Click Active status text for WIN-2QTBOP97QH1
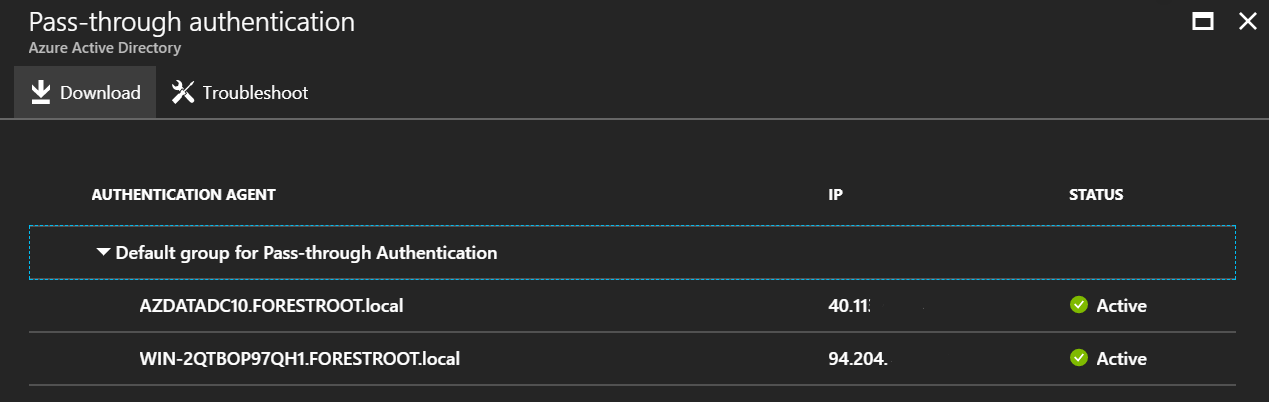This screenshot has height=402, width=1269. pos(1122,357)
